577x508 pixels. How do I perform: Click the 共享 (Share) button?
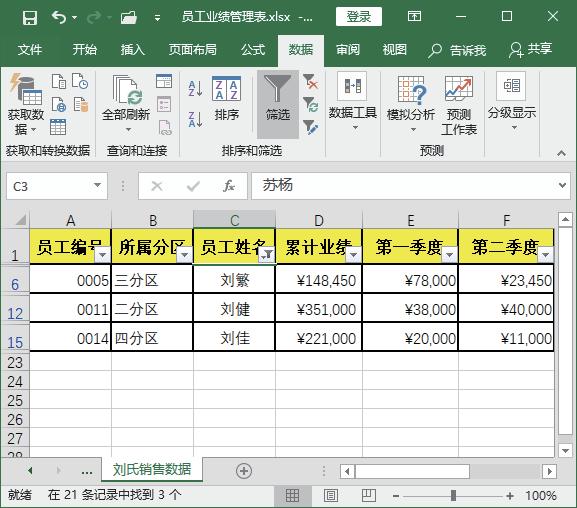531,49
